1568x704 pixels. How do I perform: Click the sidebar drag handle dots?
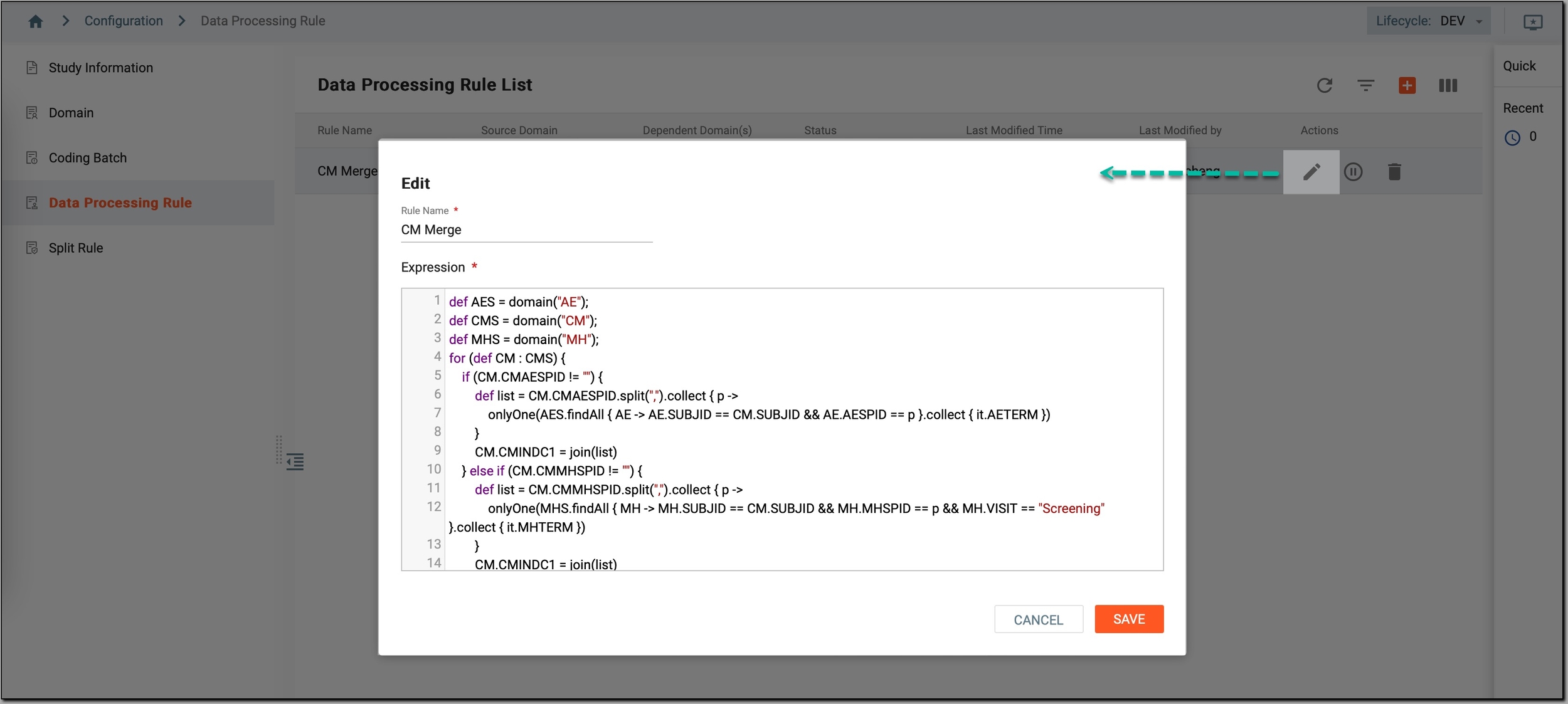coord(279,450)
